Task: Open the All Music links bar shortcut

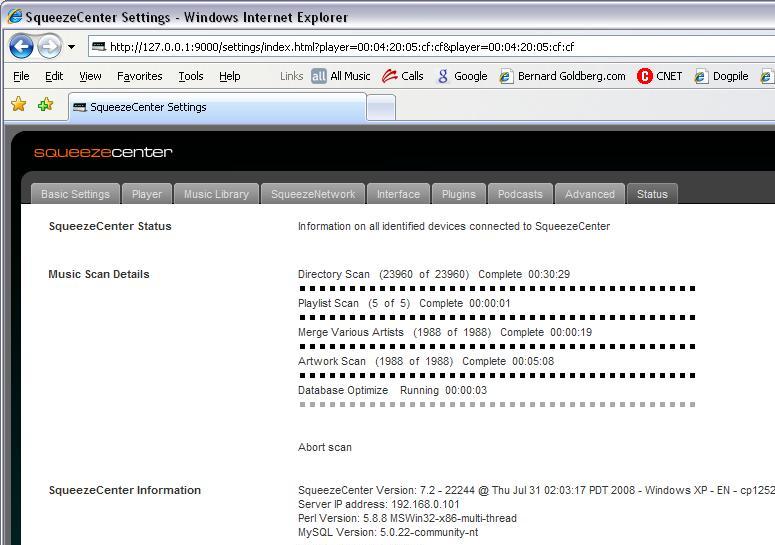Action: pyautogui.click(x=341, y=76)
